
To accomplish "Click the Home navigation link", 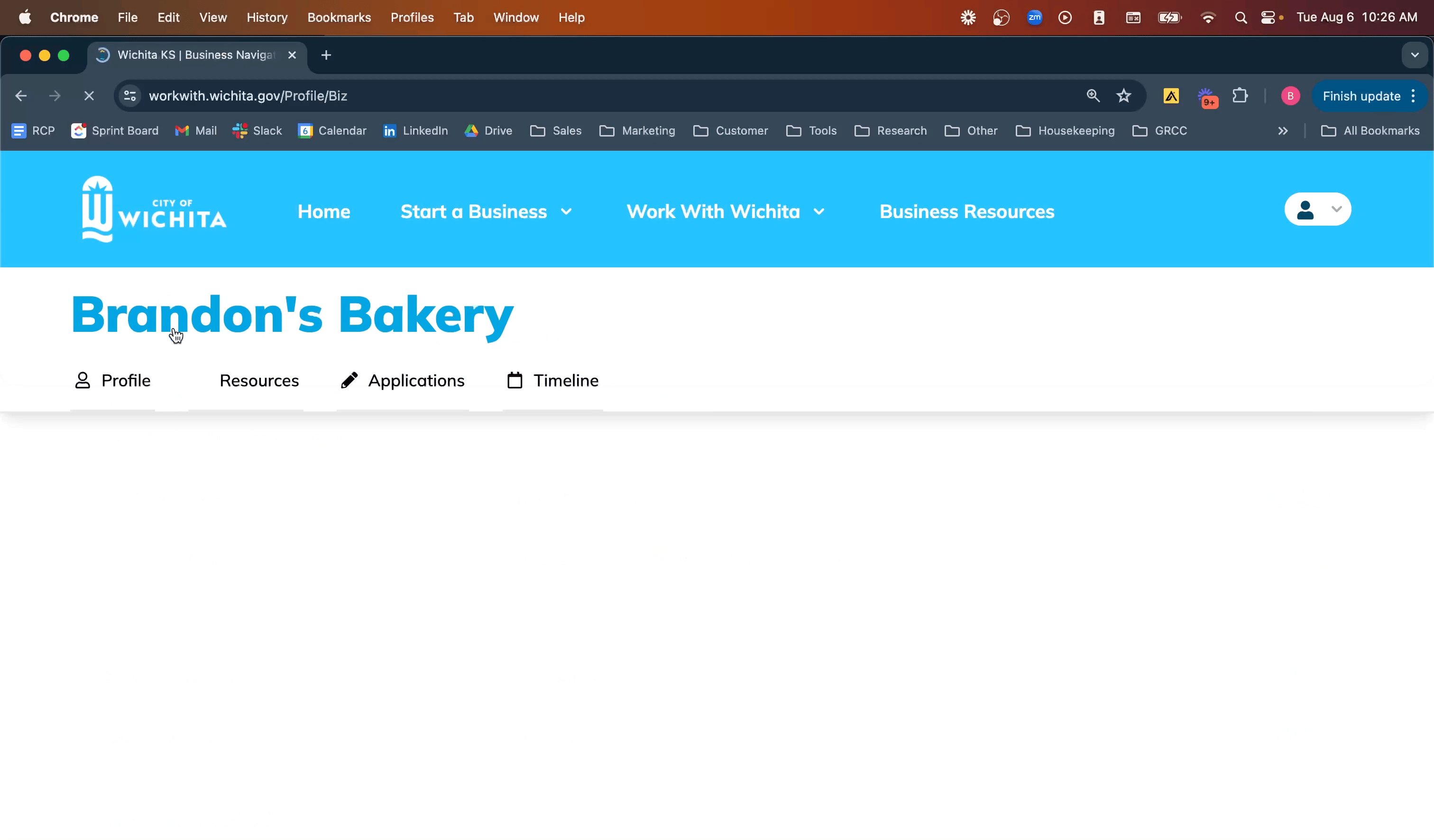I will click(x=324, y=211).
